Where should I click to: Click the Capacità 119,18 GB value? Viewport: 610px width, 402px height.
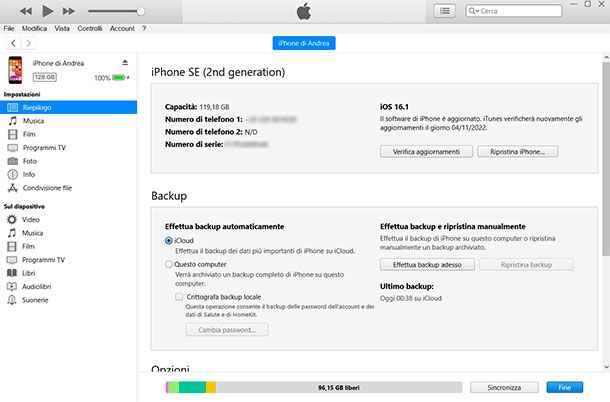[x=214, y=107]
